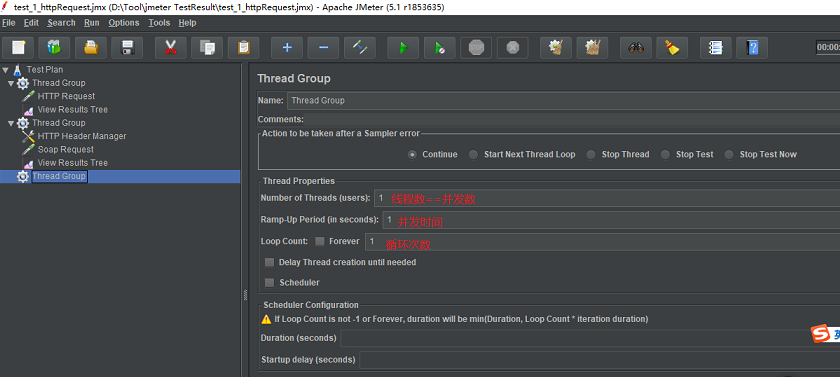Select the Continue radio button
This screenshot has width=840, height=377.
(x=412, y=154)
